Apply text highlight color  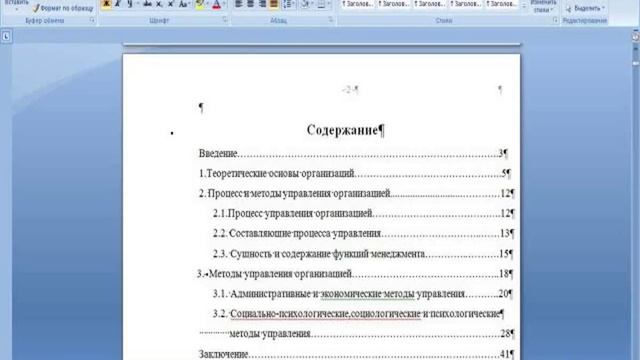199,4
